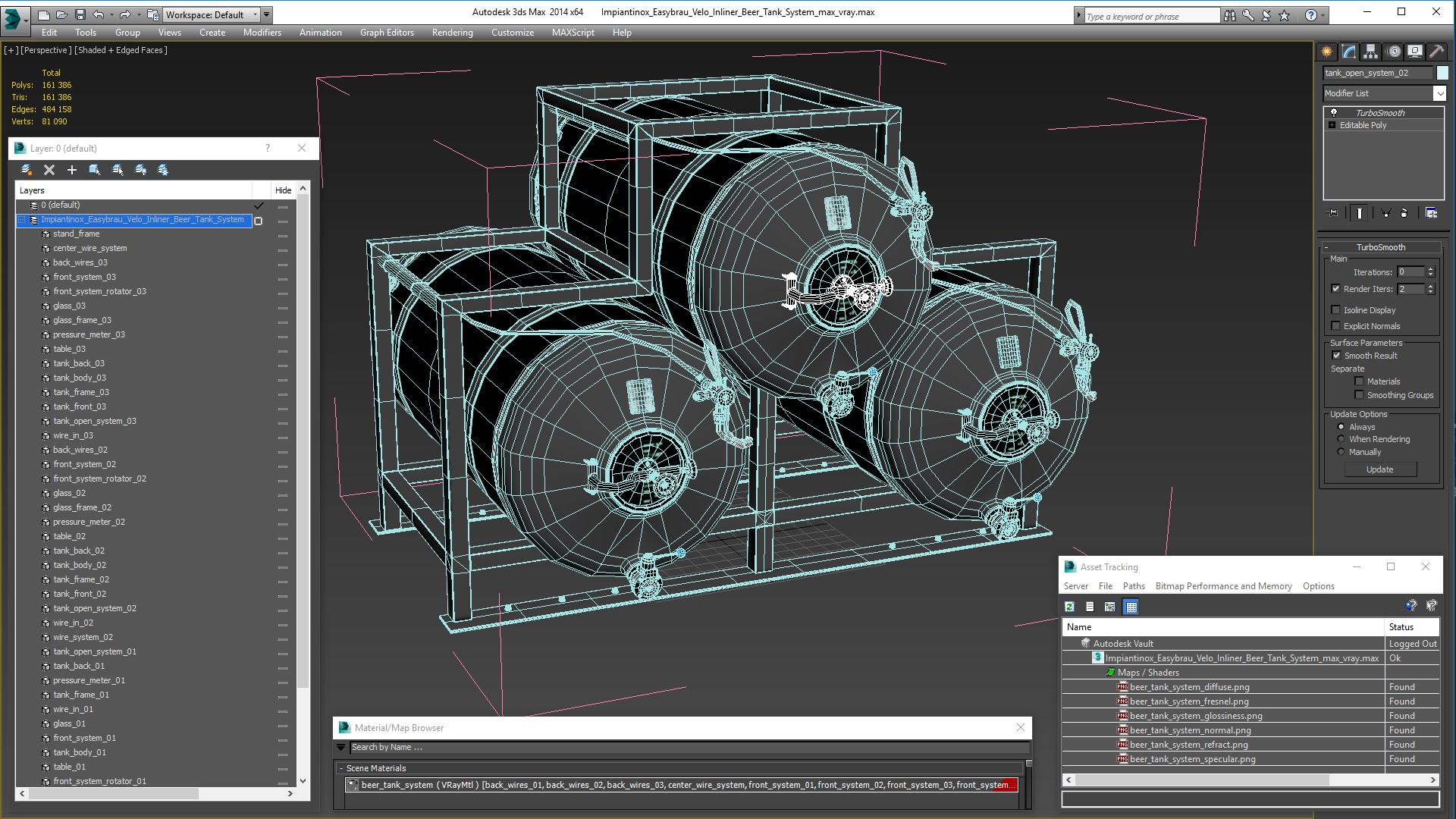Open the Create command panel tab
1456x819 pixels.
1326,52
